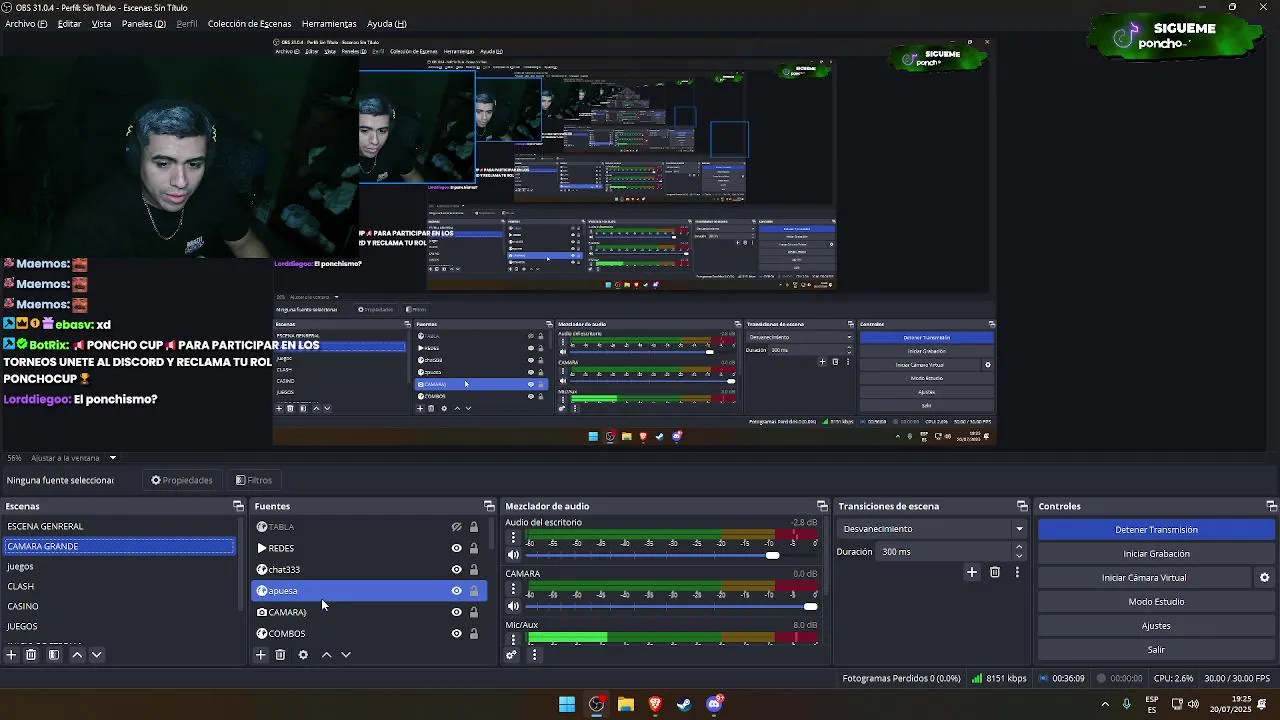Move source down arrow in Fuentes
The image size is (1280, 720).
pyautogui.click(x=346, y=655)
